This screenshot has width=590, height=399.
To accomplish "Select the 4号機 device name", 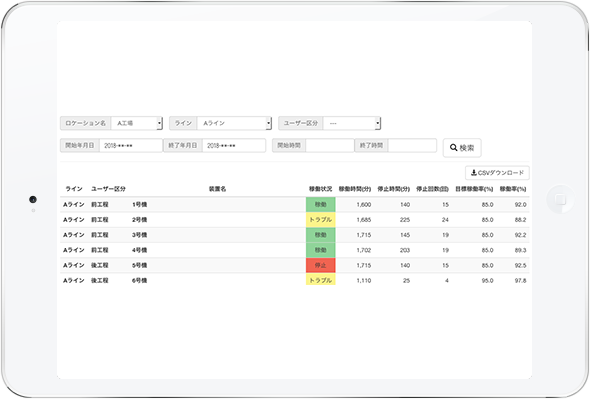I will tap(140, 250).
